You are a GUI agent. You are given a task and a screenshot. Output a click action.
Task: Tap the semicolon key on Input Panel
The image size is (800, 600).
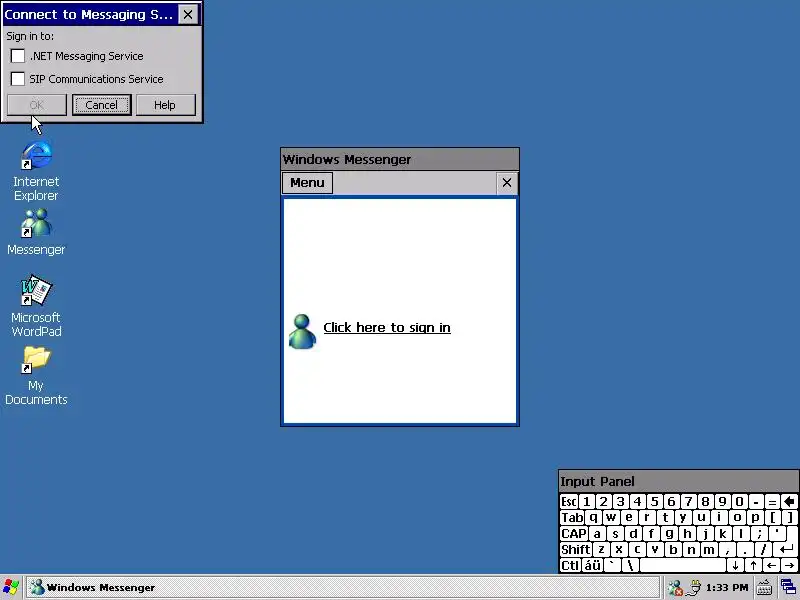(x=759, y=534)
